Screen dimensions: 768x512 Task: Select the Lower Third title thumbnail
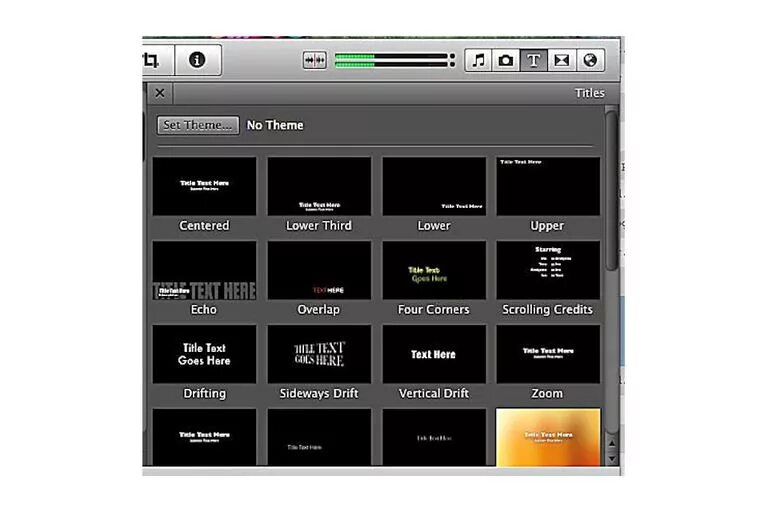(x=319, y=186)
